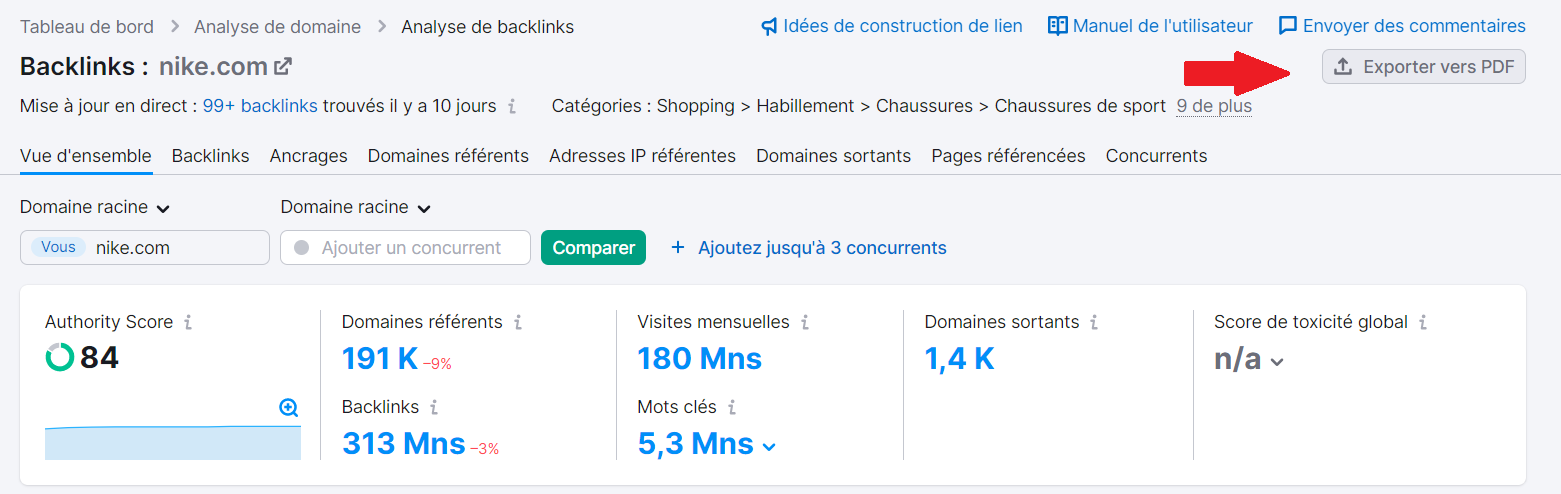Open the Domaines sortants tab
The image size is (1561, 494).
(x=834, y=156)
